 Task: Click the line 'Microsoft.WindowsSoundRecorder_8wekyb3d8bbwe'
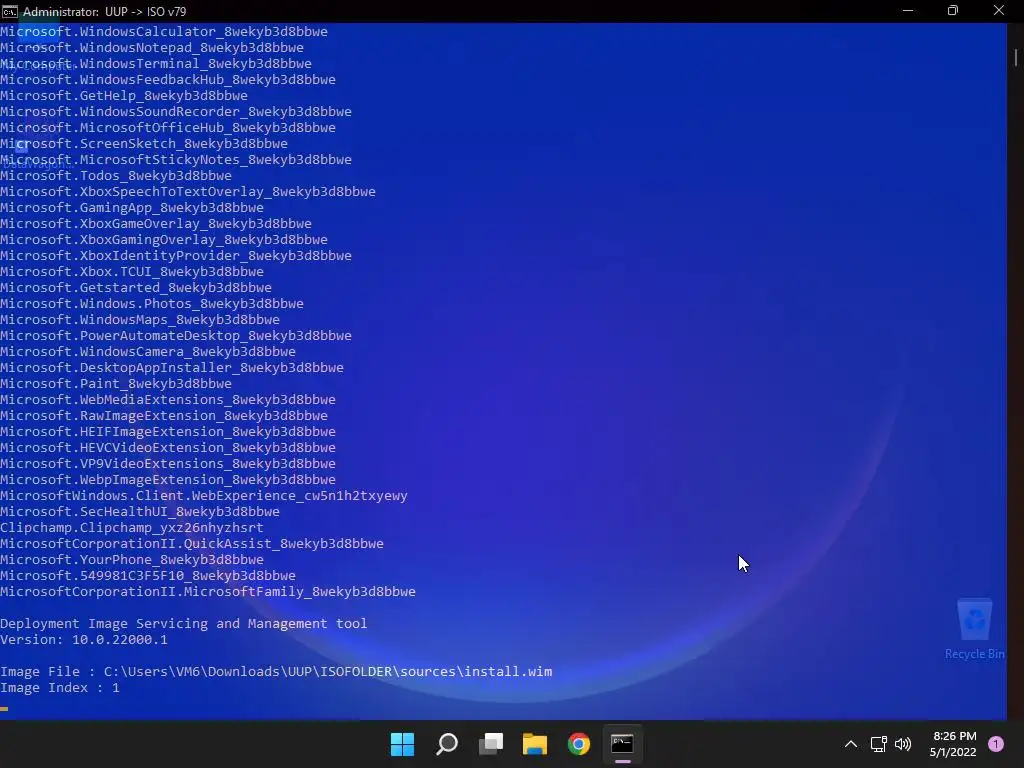pyautogui.click(x=176, y=112)
